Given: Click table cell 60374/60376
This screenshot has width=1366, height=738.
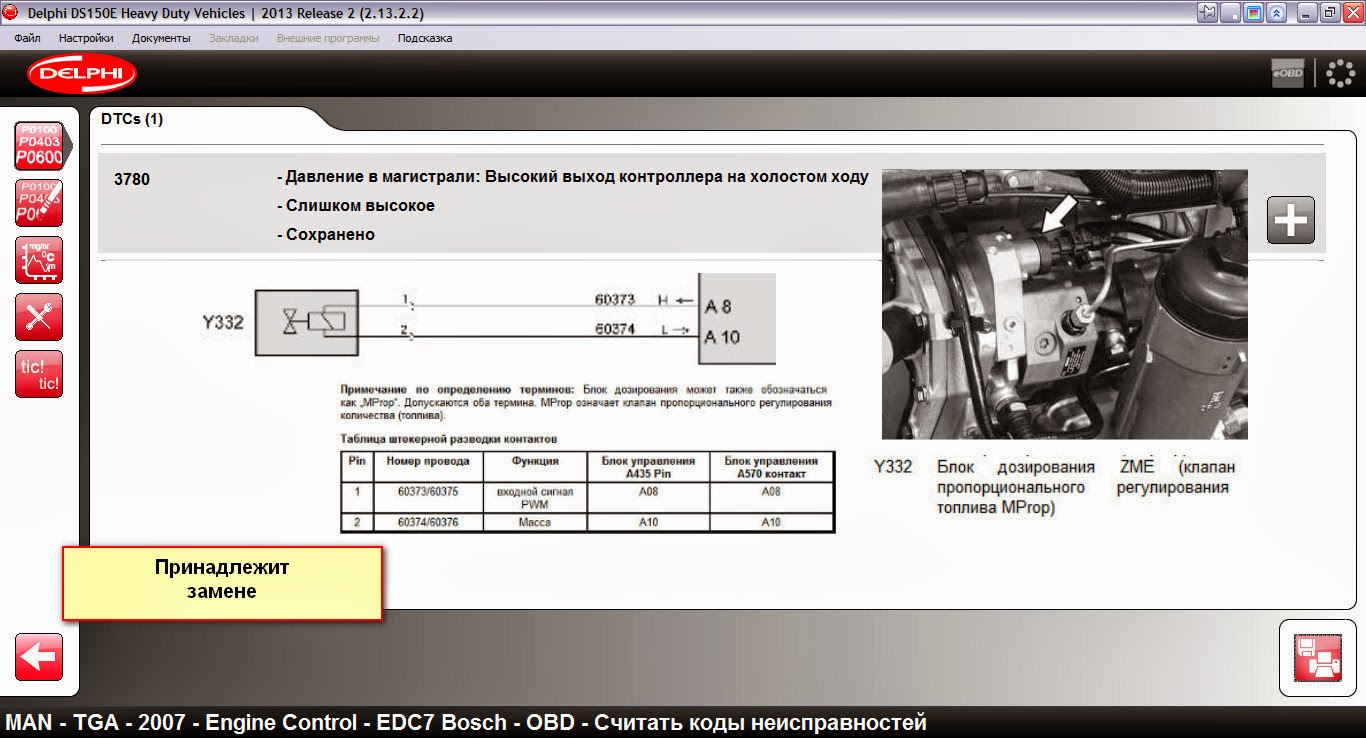Looking at the screenshot, I should point(427,522).
